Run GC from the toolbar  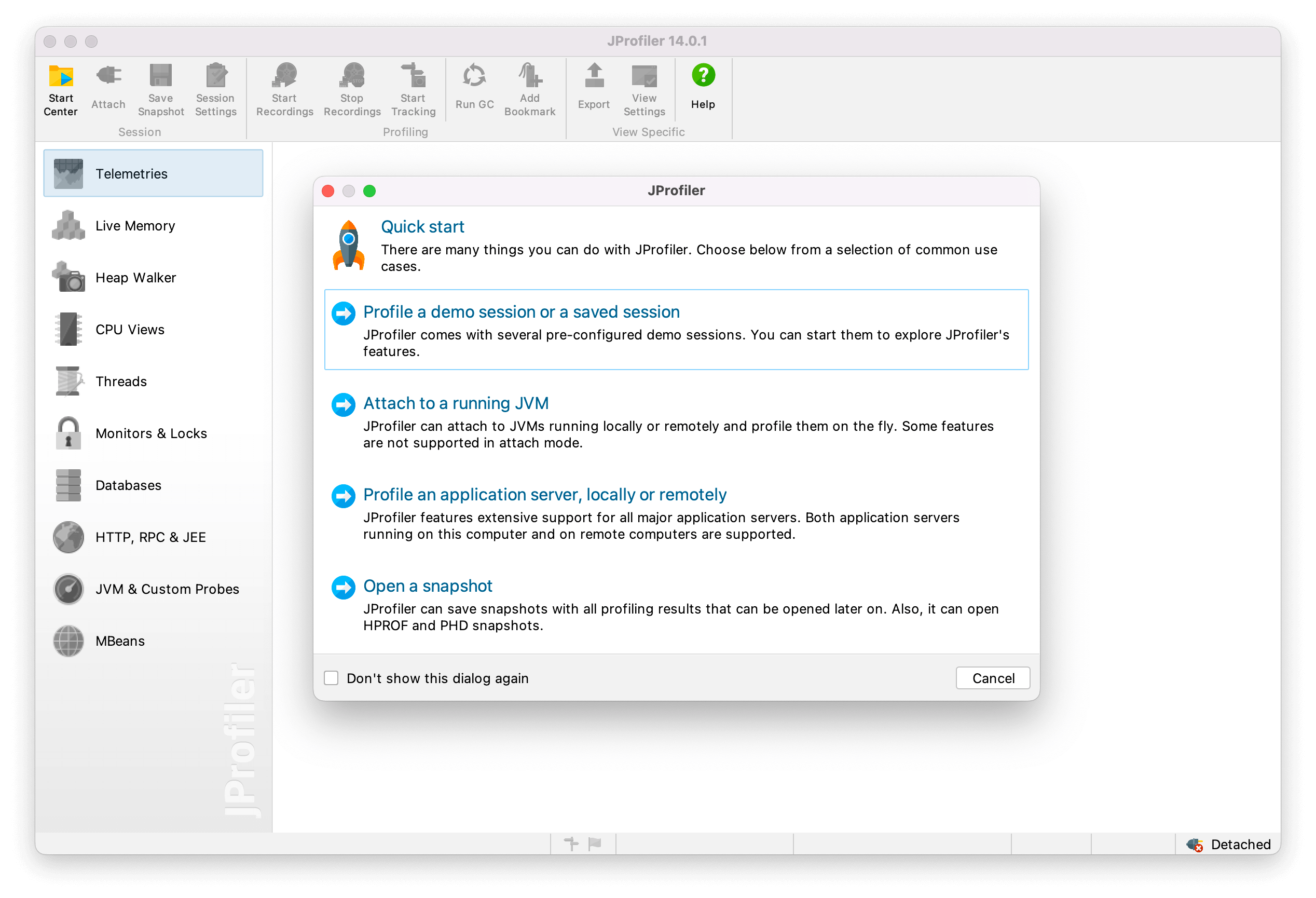(x=474, y=87)
